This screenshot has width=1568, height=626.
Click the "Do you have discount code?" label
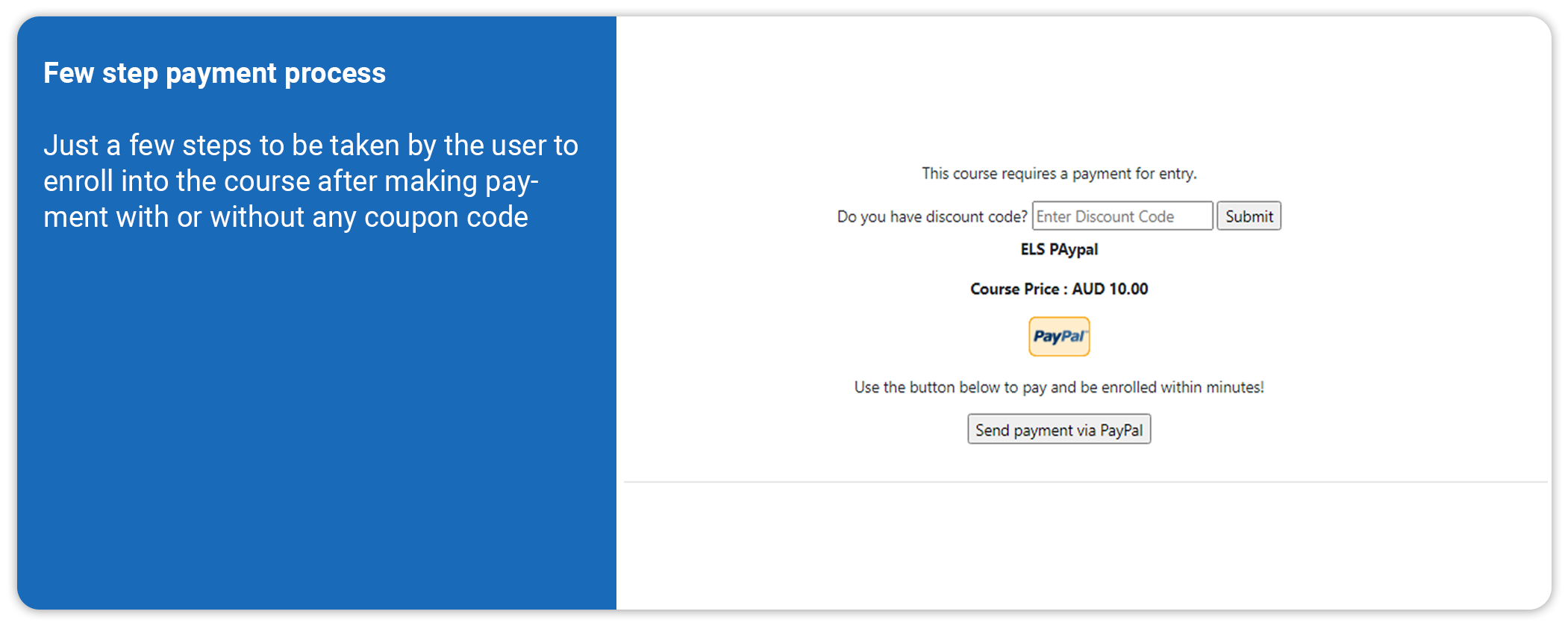931,217
